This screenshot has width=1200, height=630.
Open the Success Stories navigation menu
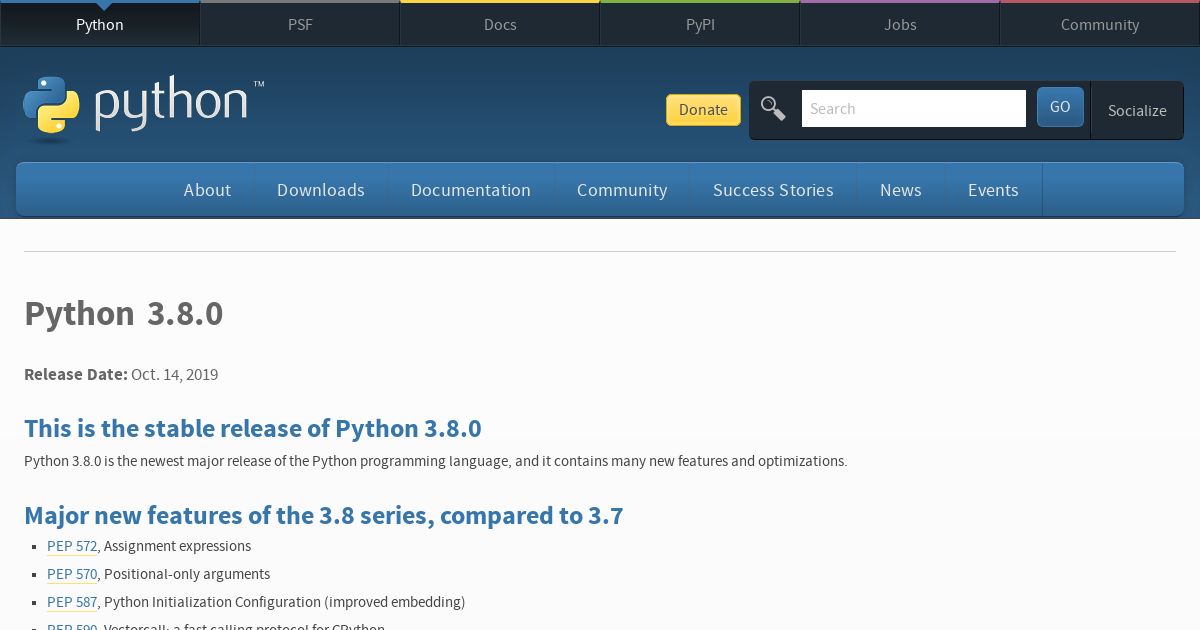(773, 190)
